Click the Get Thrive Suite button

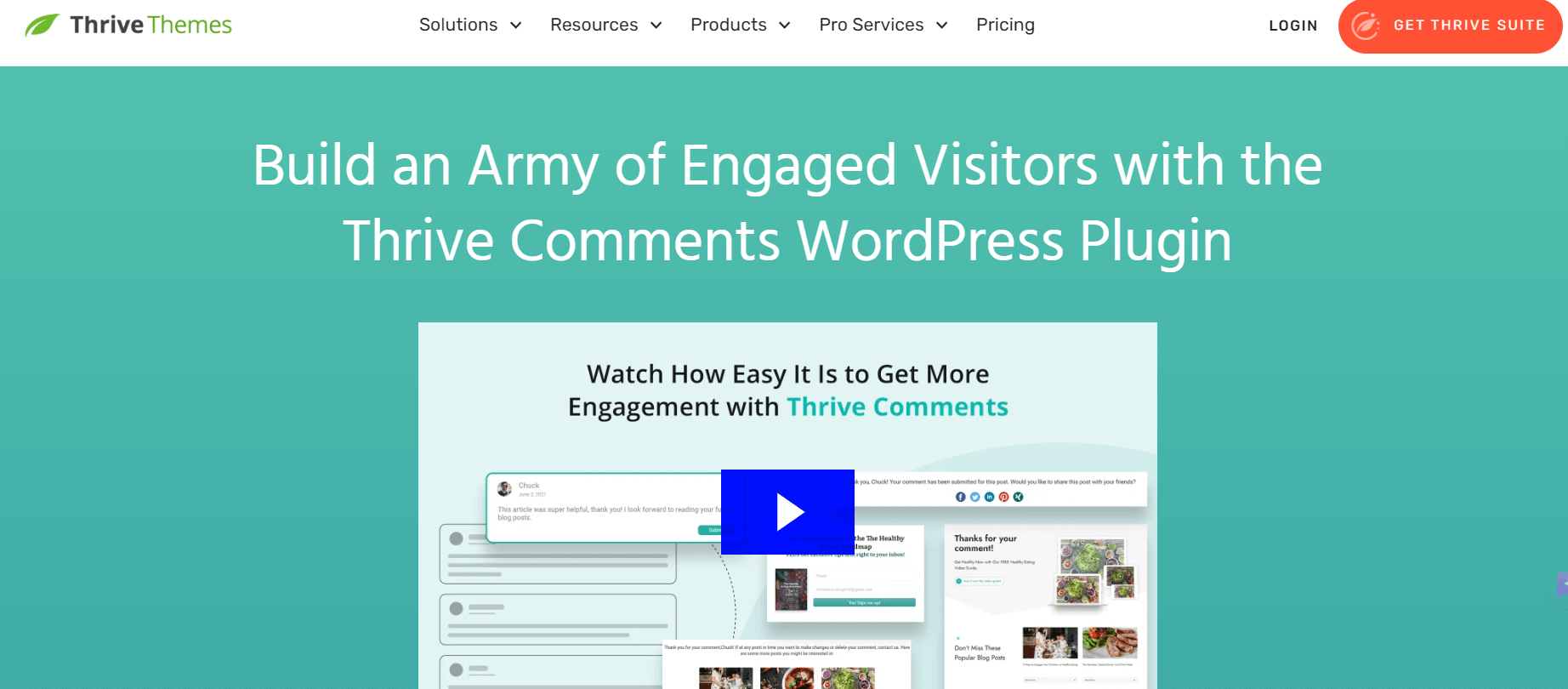click(1450, 26)
